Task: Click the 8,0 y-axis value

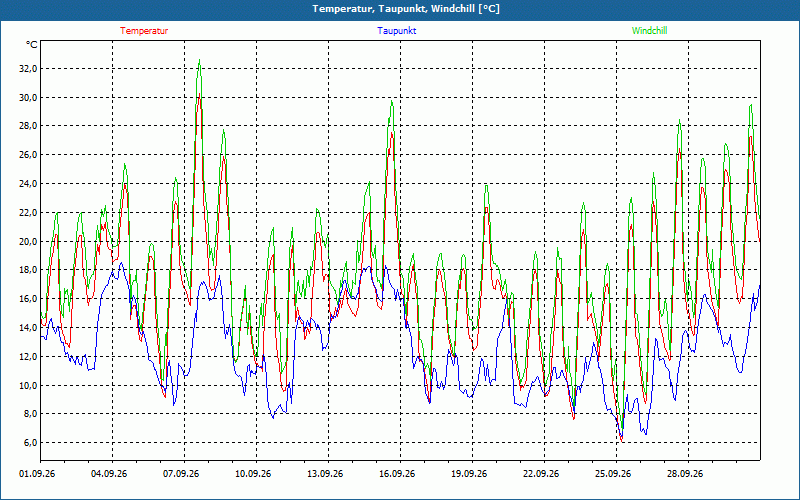Action: click(30, 414)
